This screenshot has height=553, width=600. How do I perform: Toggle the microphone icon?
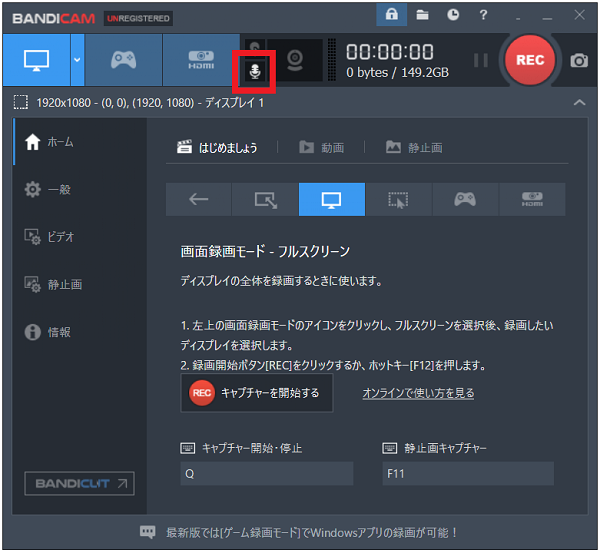(x=255, y=71)
